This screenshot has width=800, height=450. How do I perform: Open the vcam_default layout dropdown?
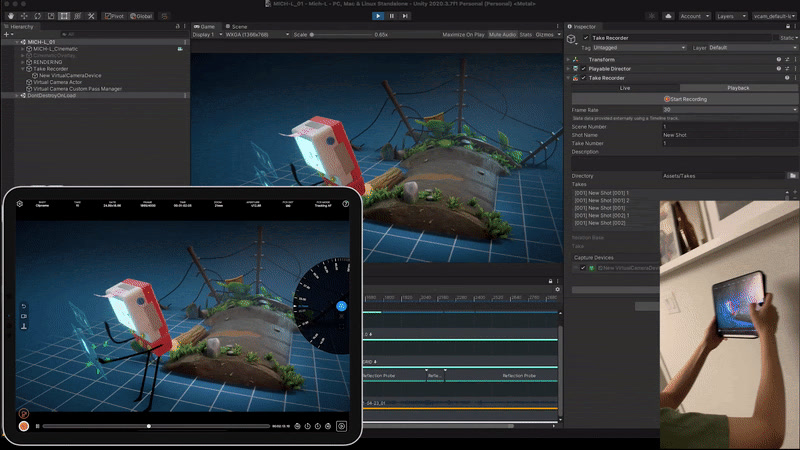pyautogui.click(x=774, y=16)
